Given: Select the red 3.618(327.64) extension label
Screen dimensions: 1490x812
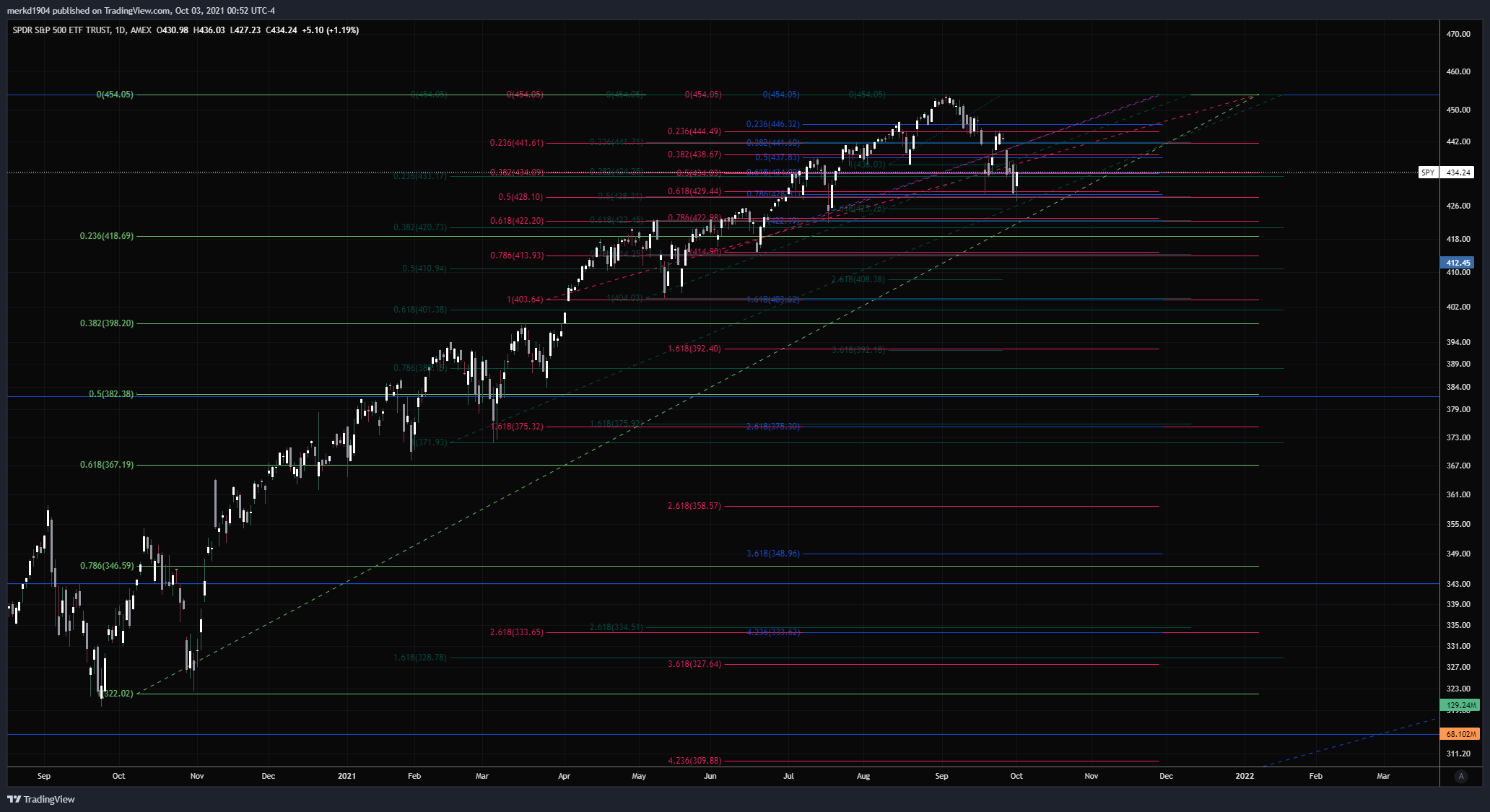Looking at the screenshot, I should point(694,664).
